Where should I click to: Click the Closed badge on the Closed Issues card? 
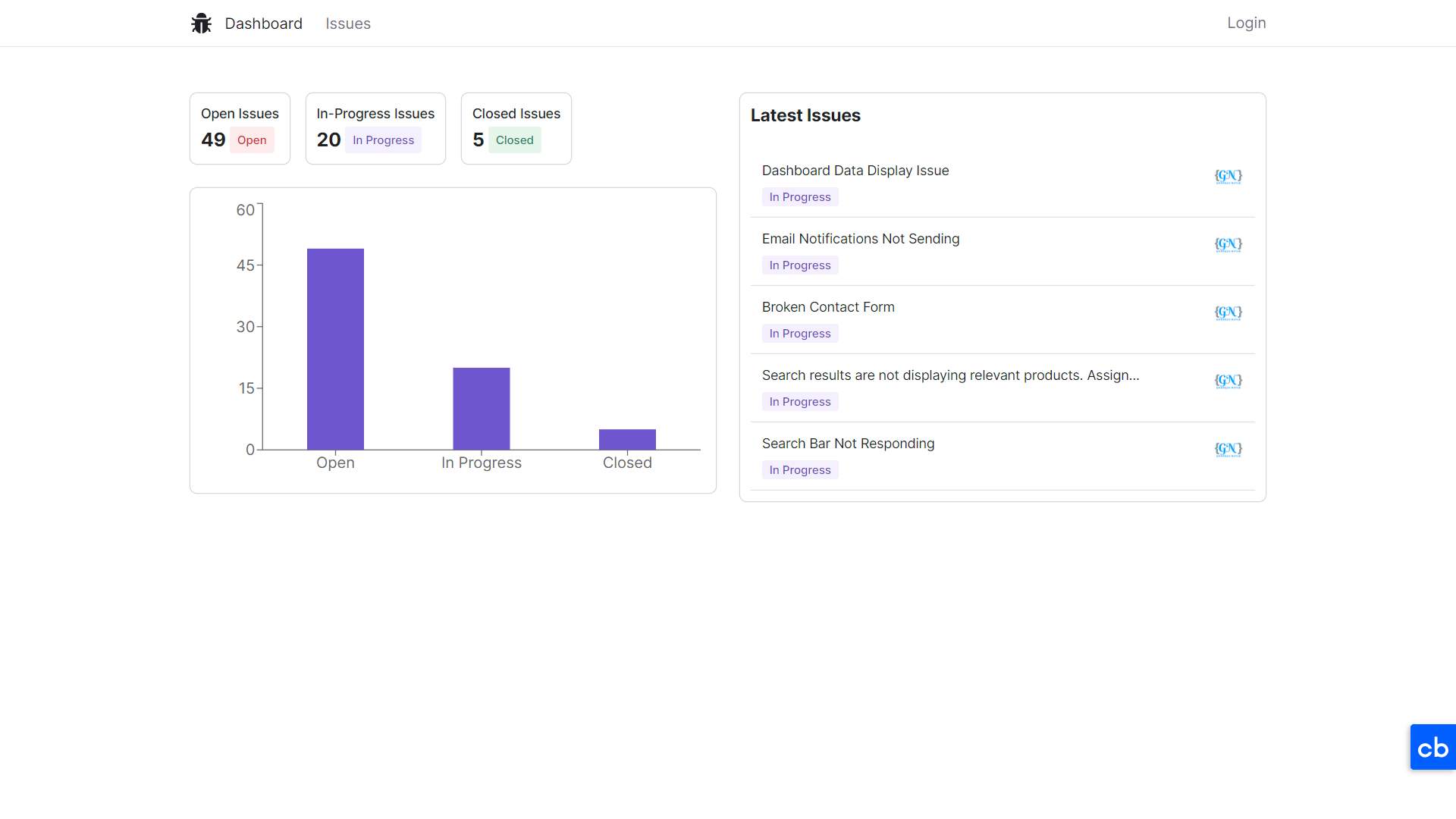(514, 140)
